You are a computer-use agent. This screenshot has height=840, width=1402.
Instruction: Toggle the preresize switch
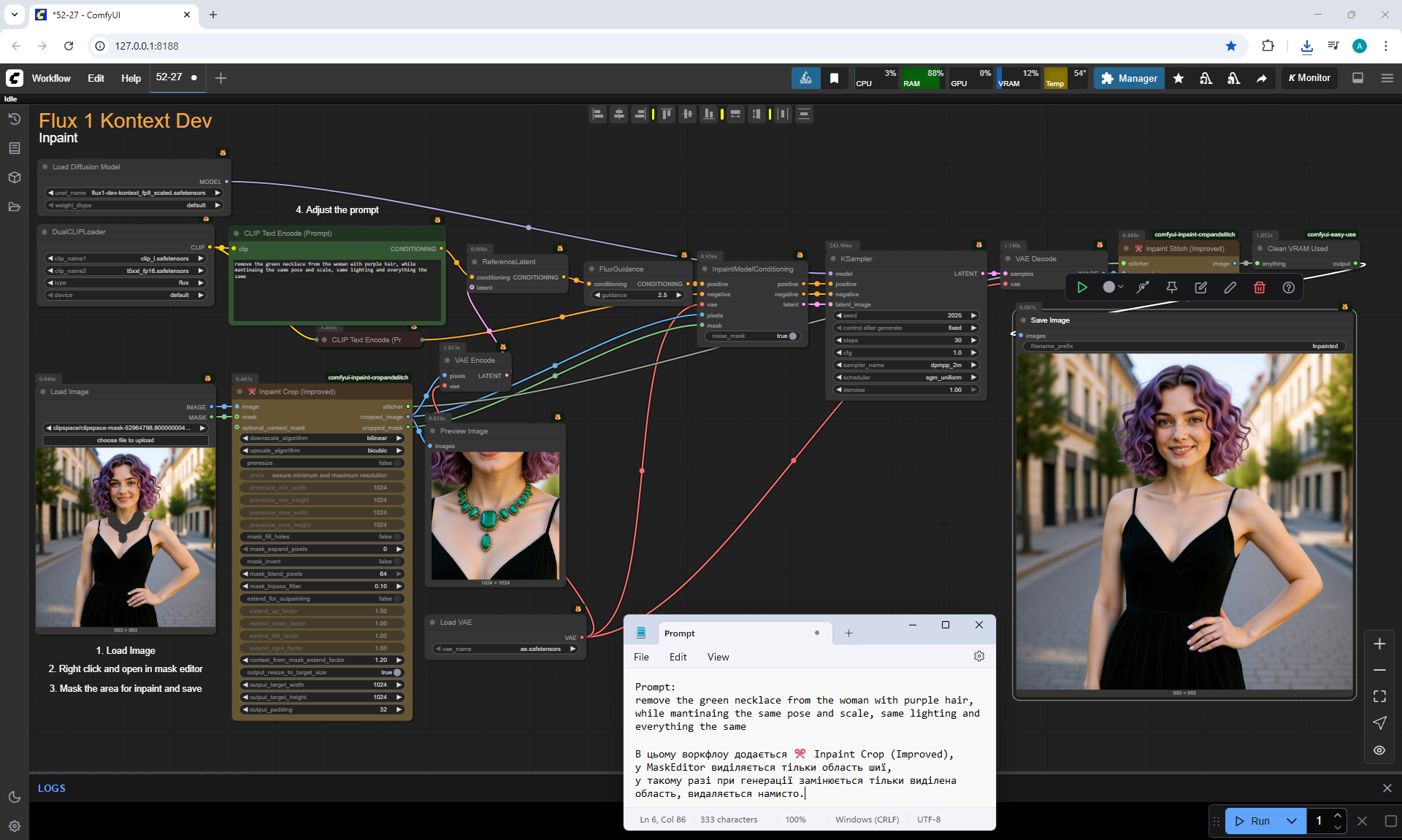(x=397, y=463)
